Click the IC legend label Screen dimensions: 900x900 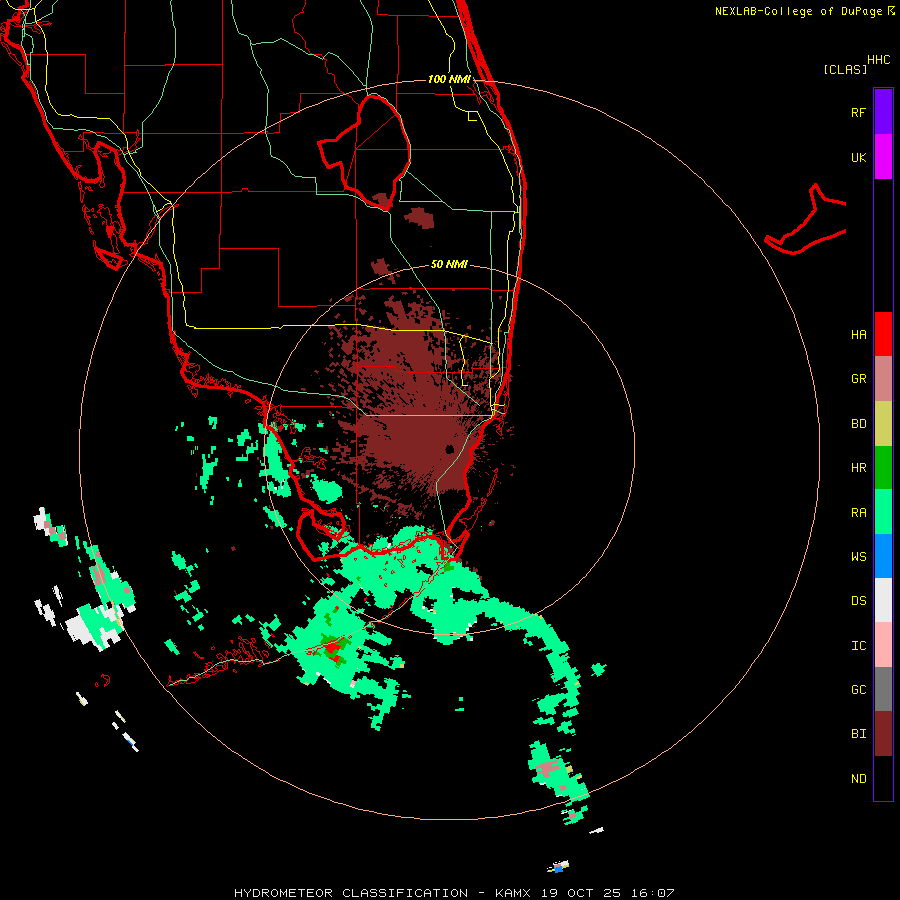tap(858, 646)
